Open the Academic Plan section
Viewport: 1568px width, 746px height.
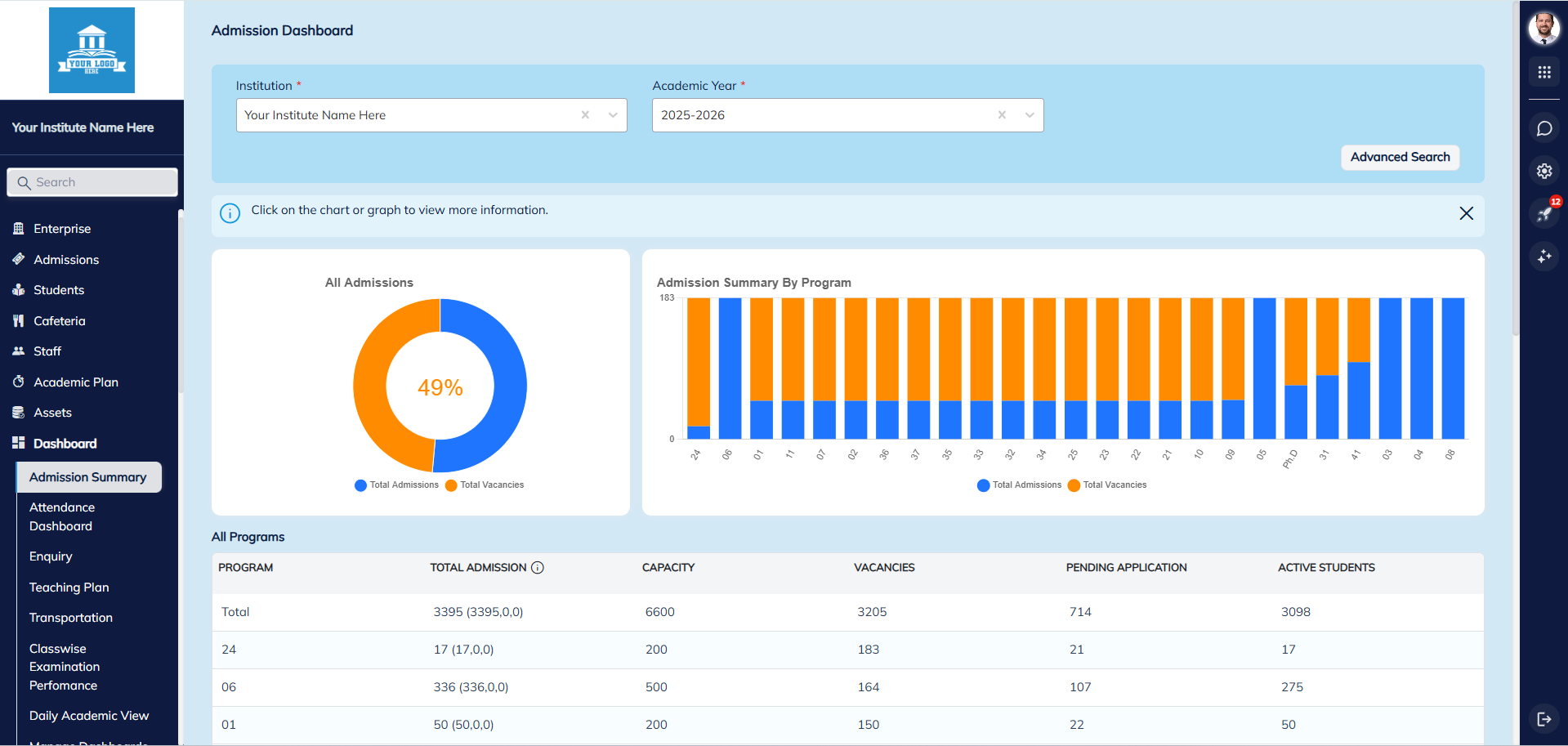[74, 382]
